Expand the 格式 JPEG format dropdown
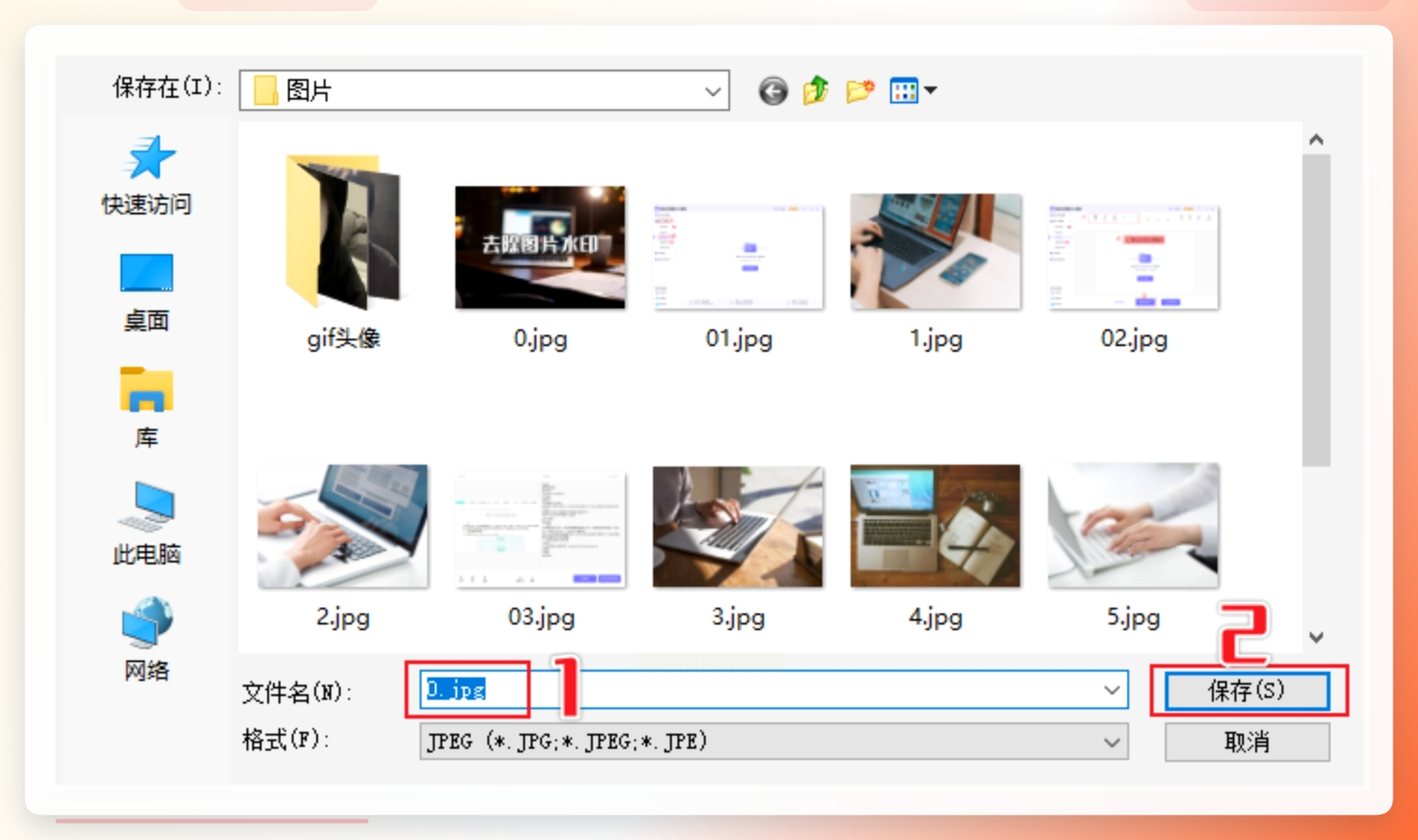The height and width of the screenshot is (840, 1418). click(1111, 742)
